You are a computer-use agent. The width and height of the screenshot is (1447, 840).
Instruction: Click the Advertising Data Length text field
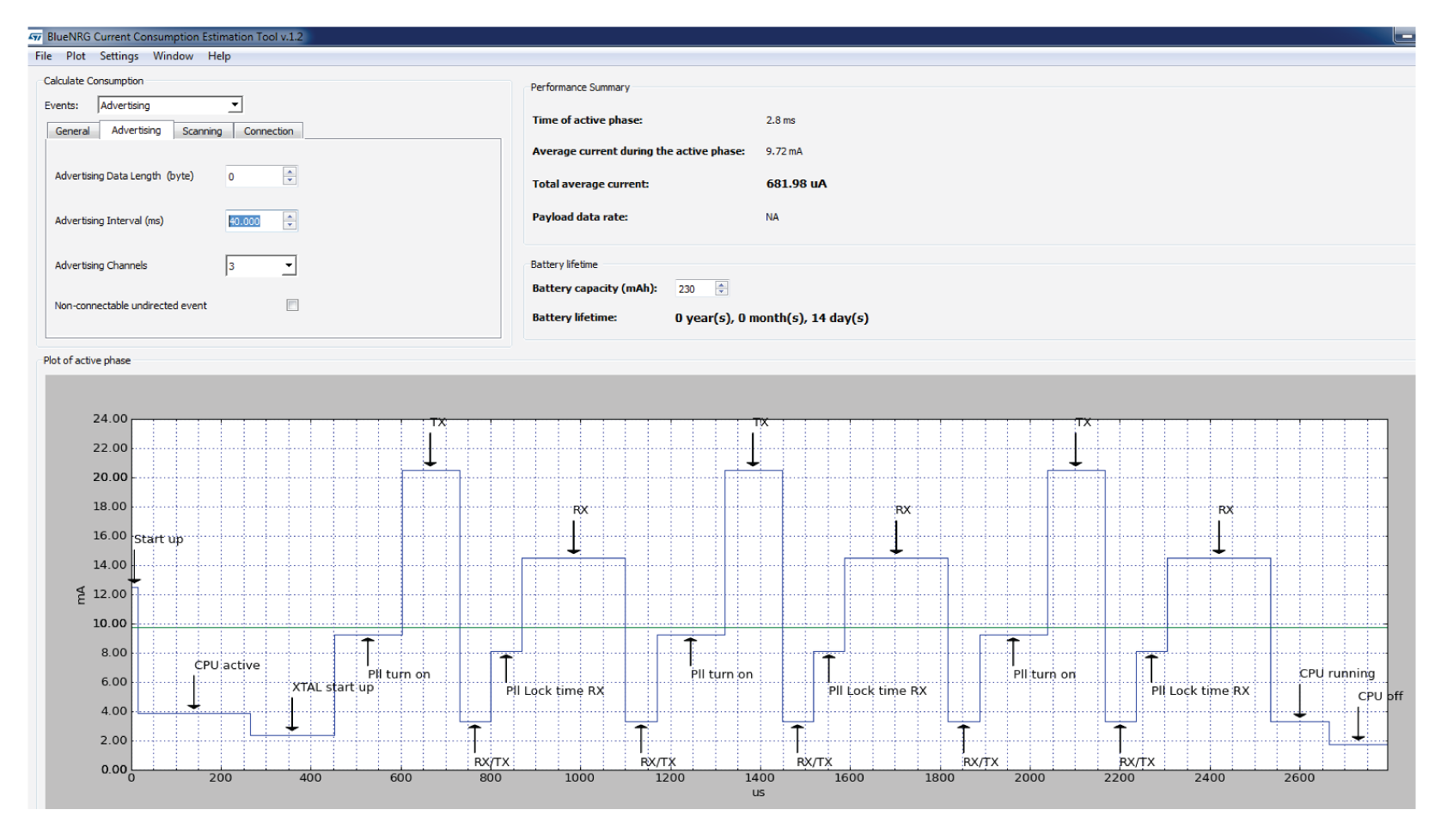pyautogui.click(x=254, y=176)
